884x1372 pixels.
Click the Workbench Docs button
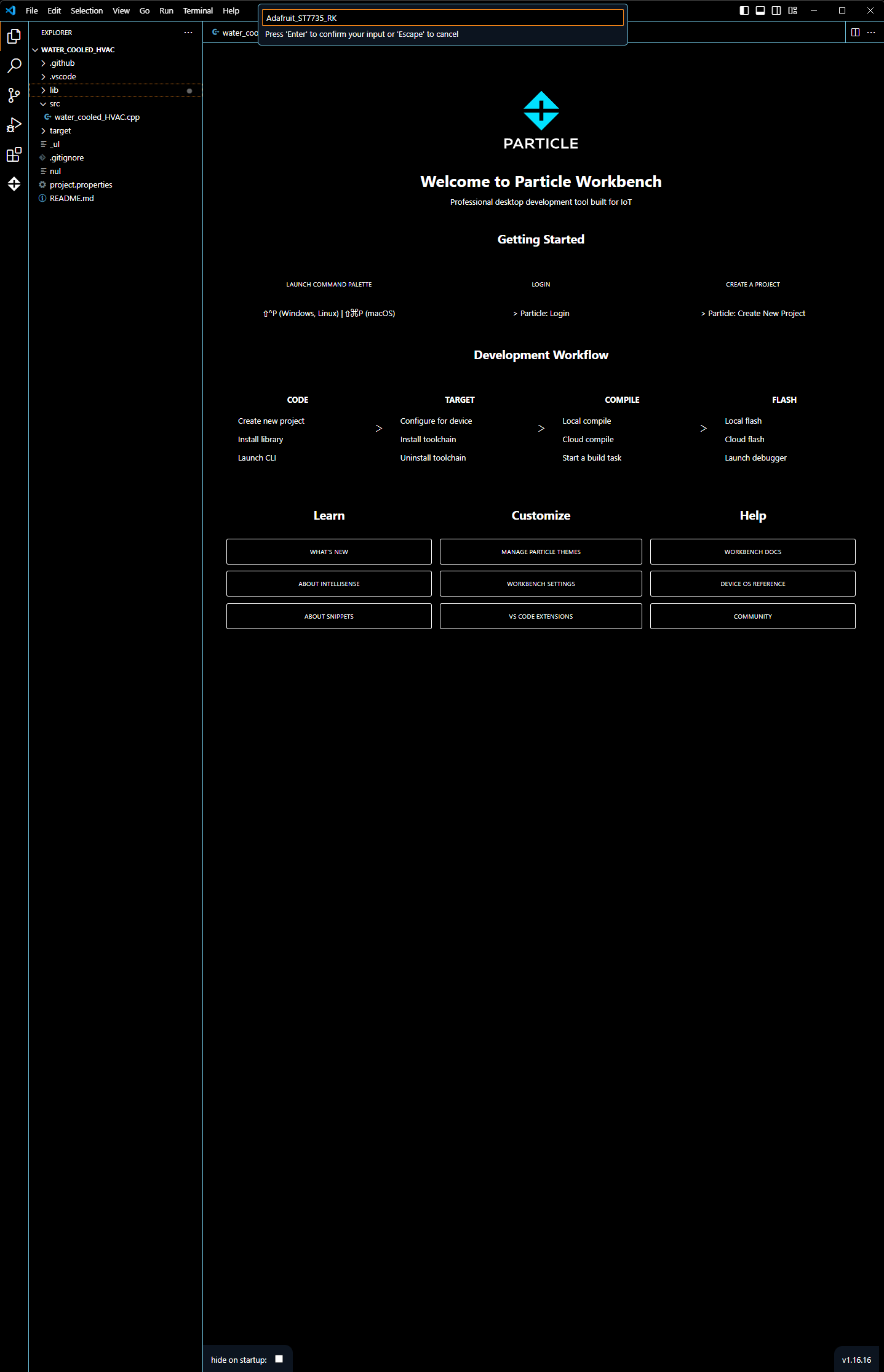point(752,552)
